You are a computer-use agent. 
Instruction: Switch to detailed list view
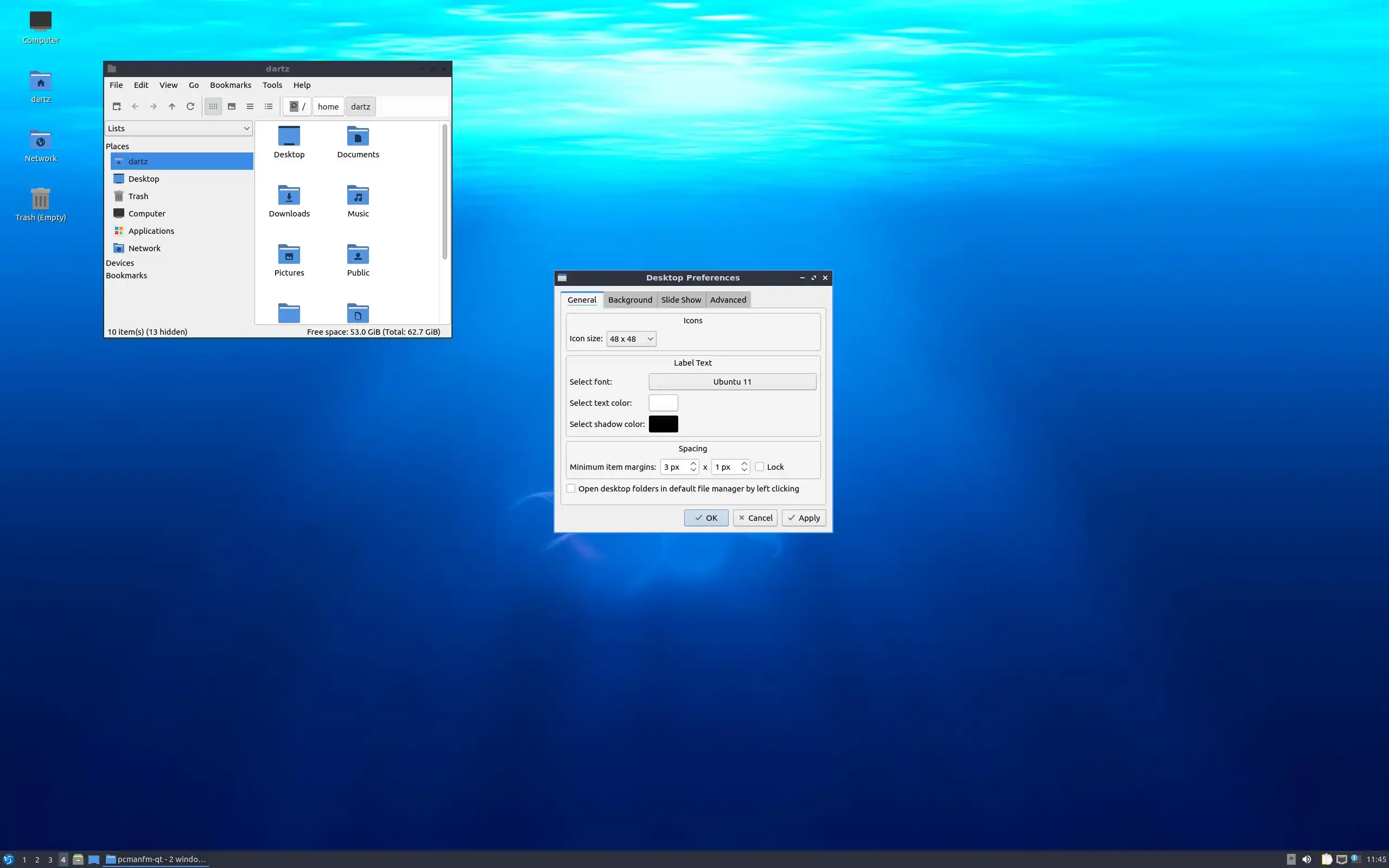tap(268, 106)
